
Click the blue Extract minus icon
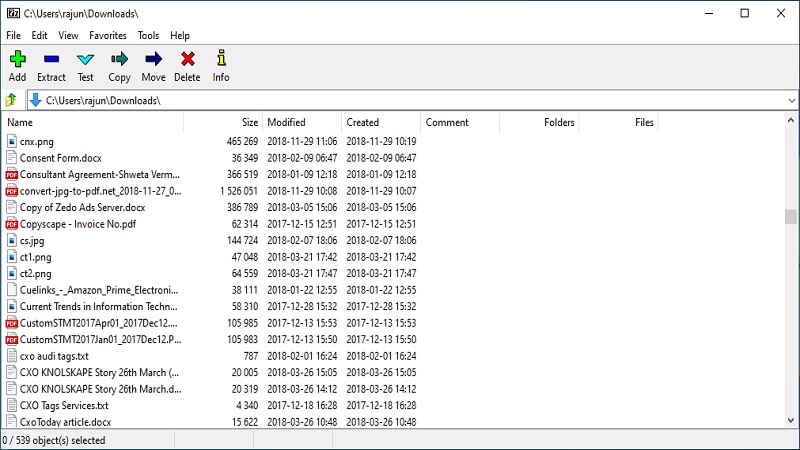pos(51,59)
